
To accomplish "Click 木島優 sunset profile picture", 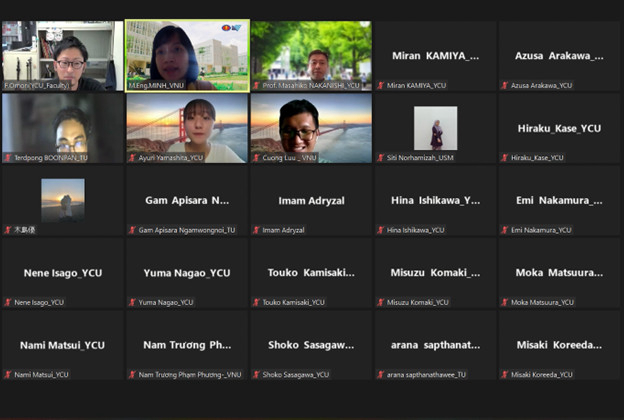I will point(63,200).
